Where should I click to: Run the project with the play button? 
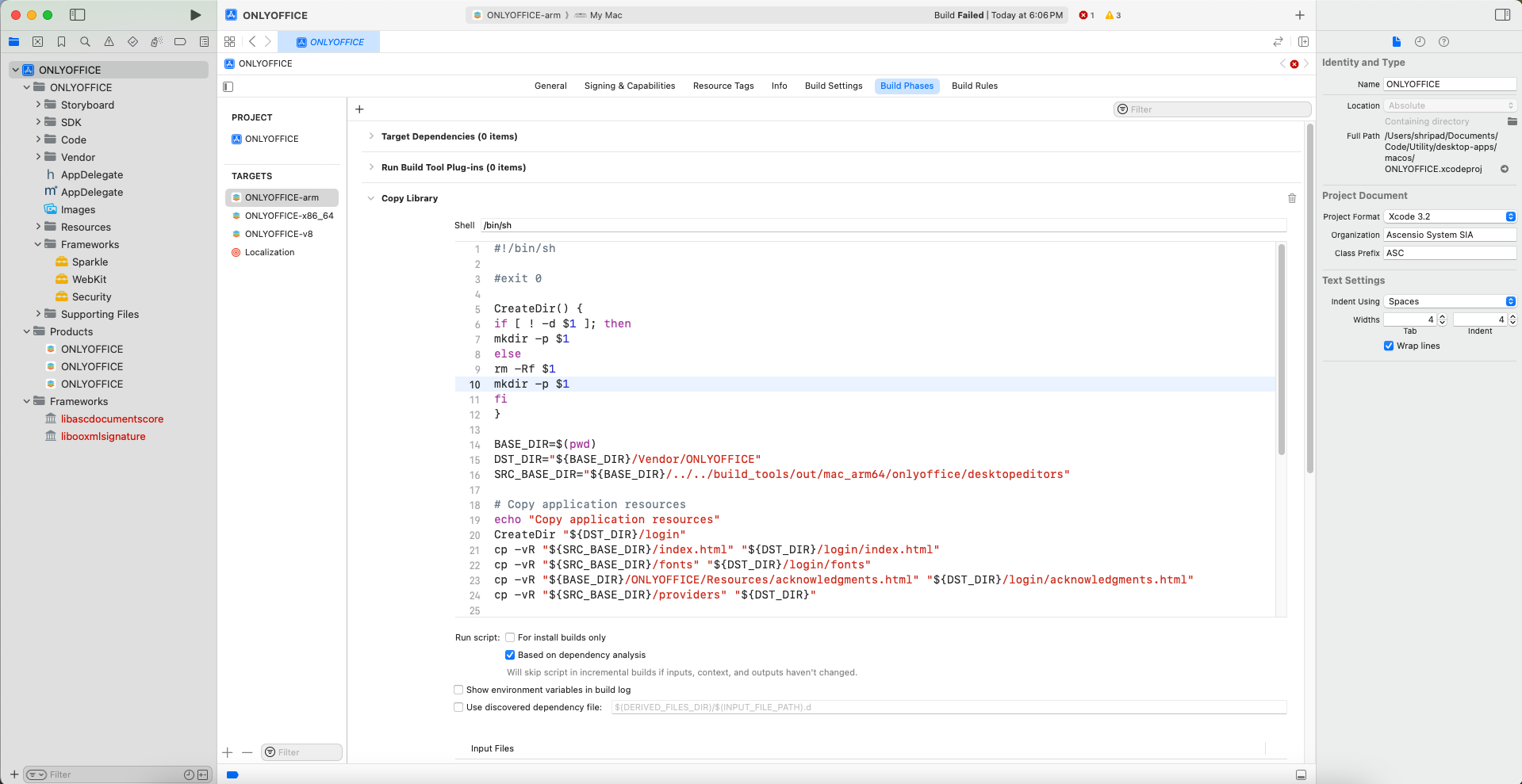[195, 15]
